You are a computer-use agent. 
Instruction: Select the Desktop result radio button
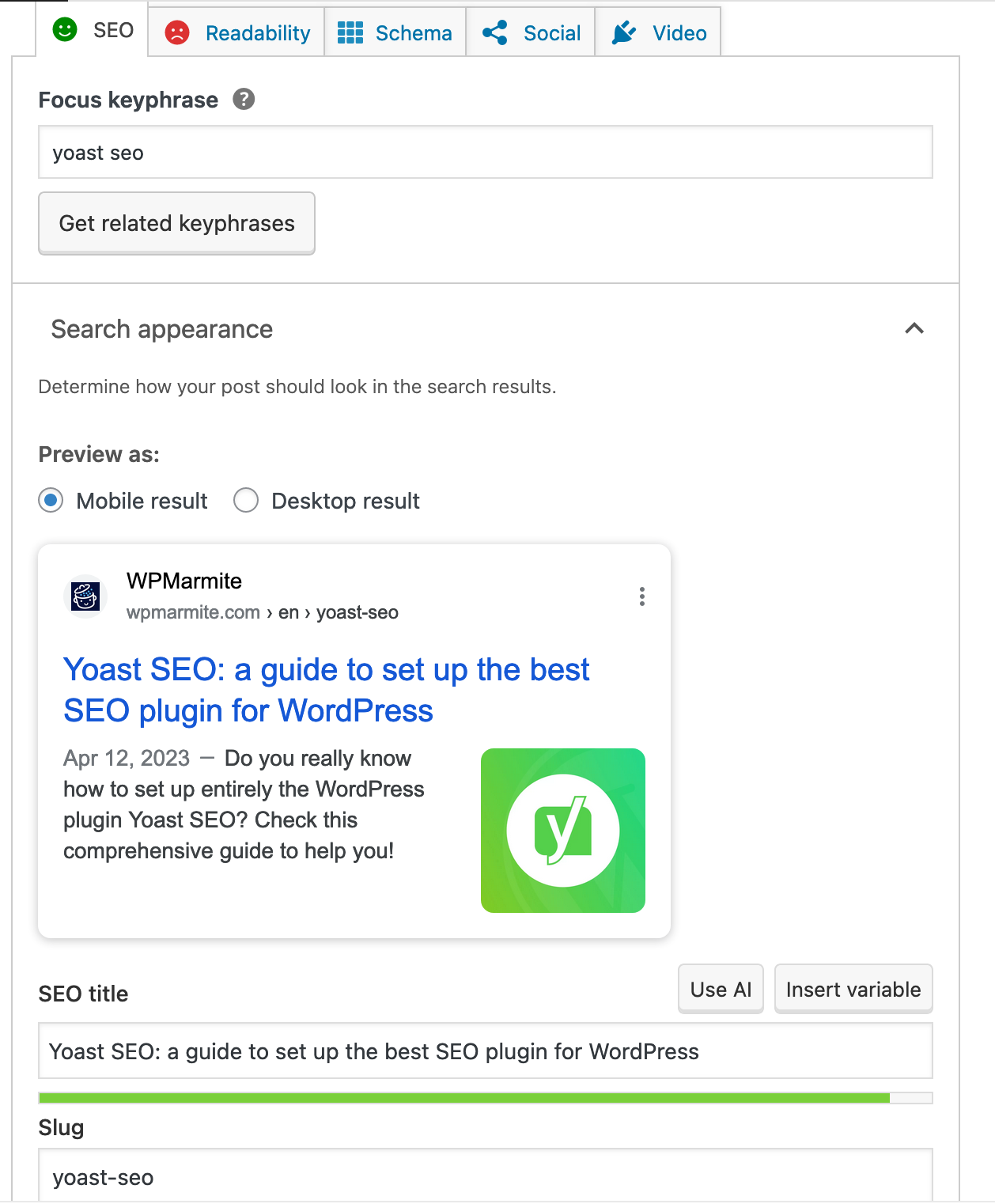246,500
